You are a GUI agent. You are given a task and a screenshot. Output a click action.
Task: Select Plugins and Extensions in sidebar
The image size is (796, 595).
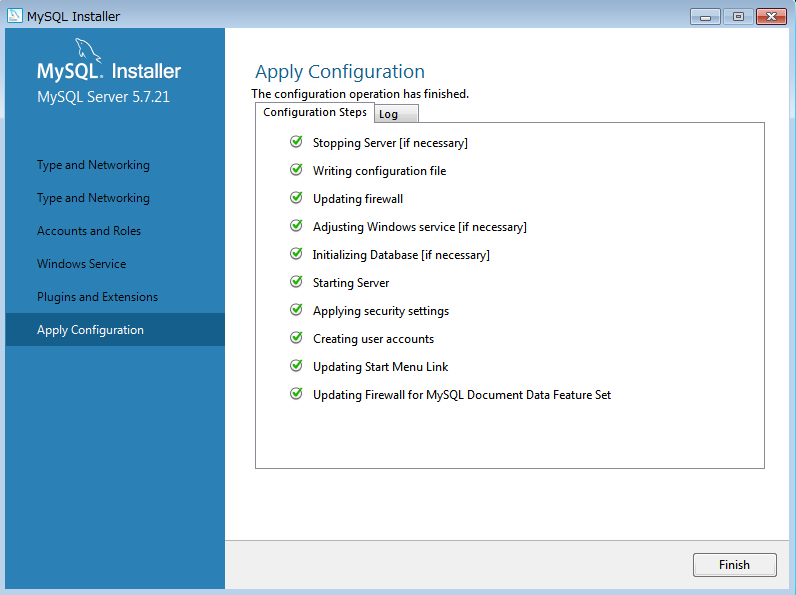click(97, 297)
